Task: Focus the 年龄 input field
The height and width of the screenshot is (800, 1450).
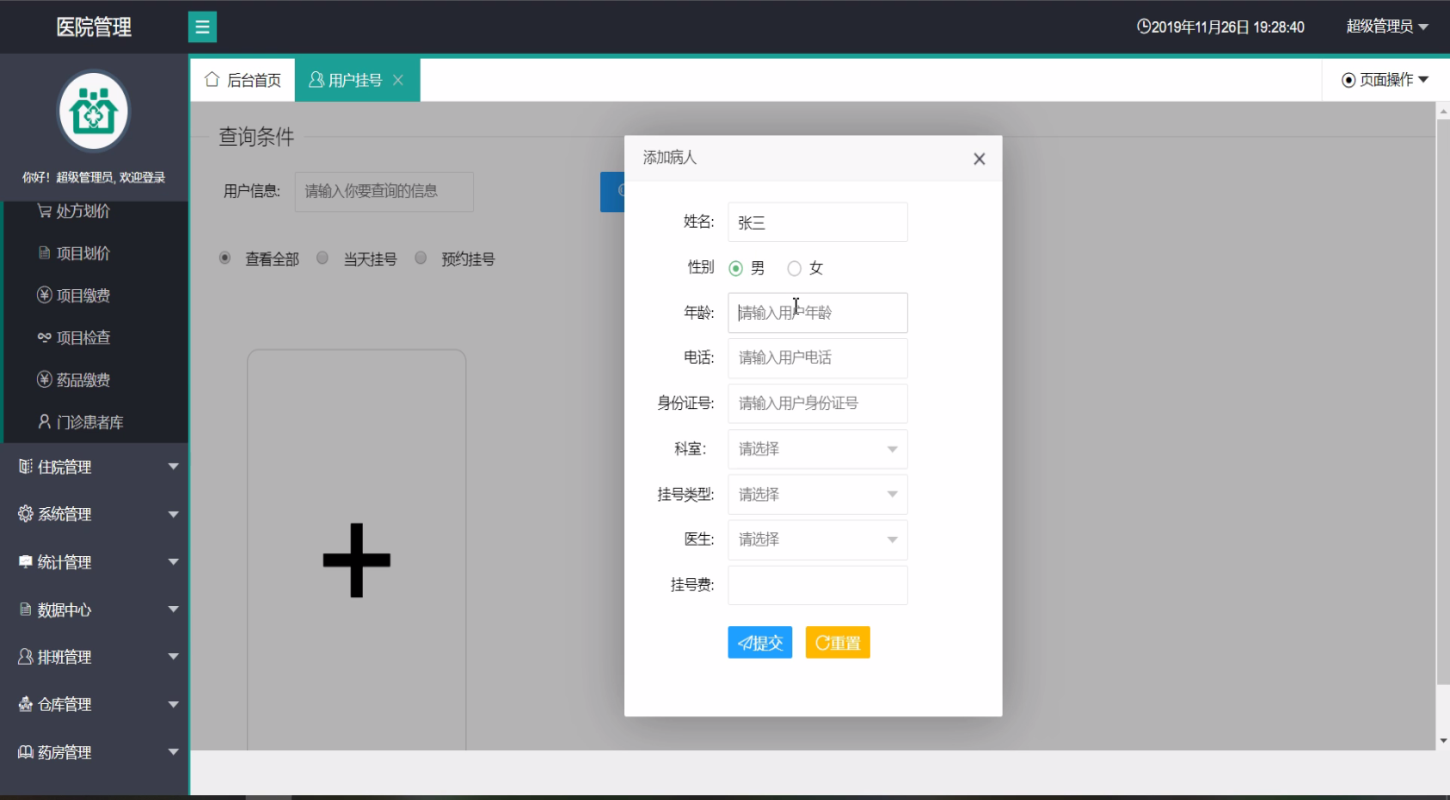Action: [x=817, y=312]
